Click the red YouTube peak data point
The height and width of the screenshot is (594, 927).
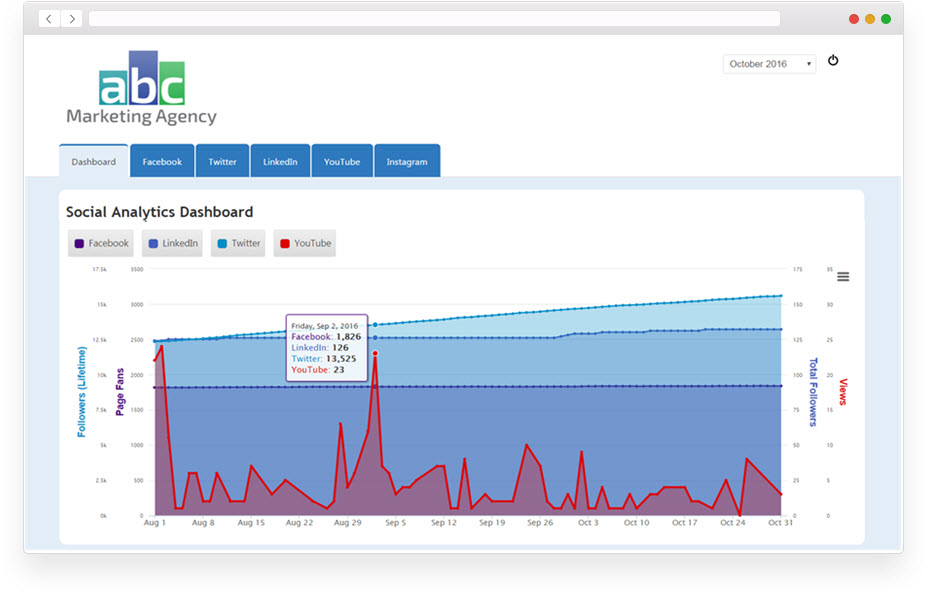coord(375,353)
